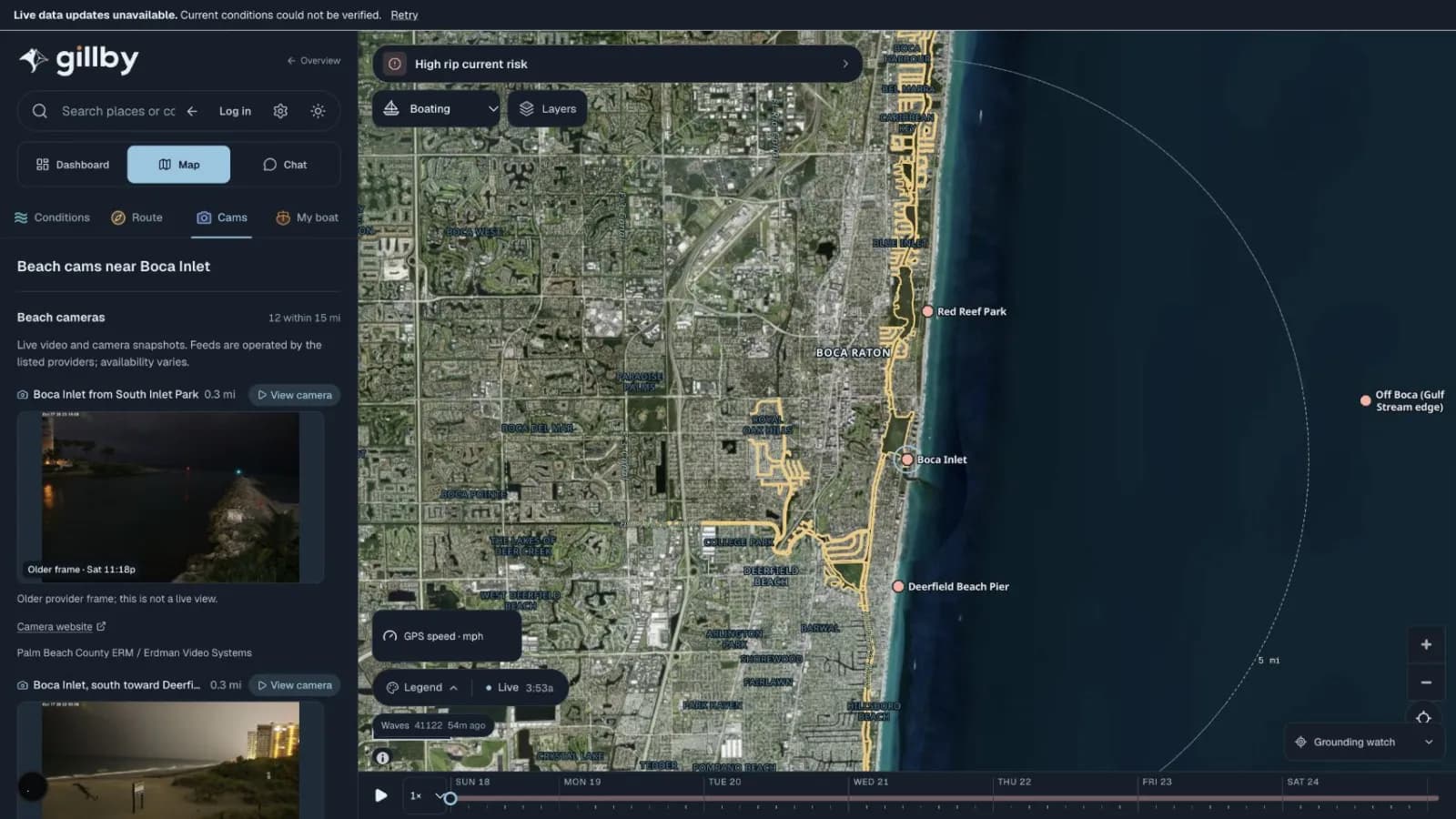Play the forecast timeline

pyautogui.click(x=380, y=795)
